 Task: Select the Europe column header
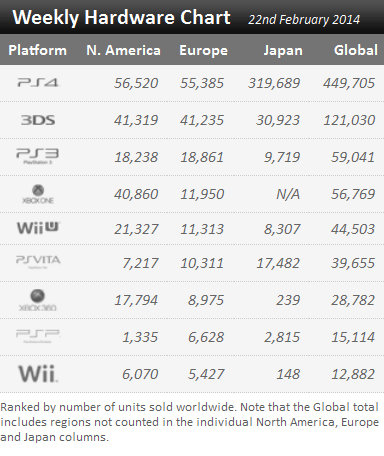(203, 50)
